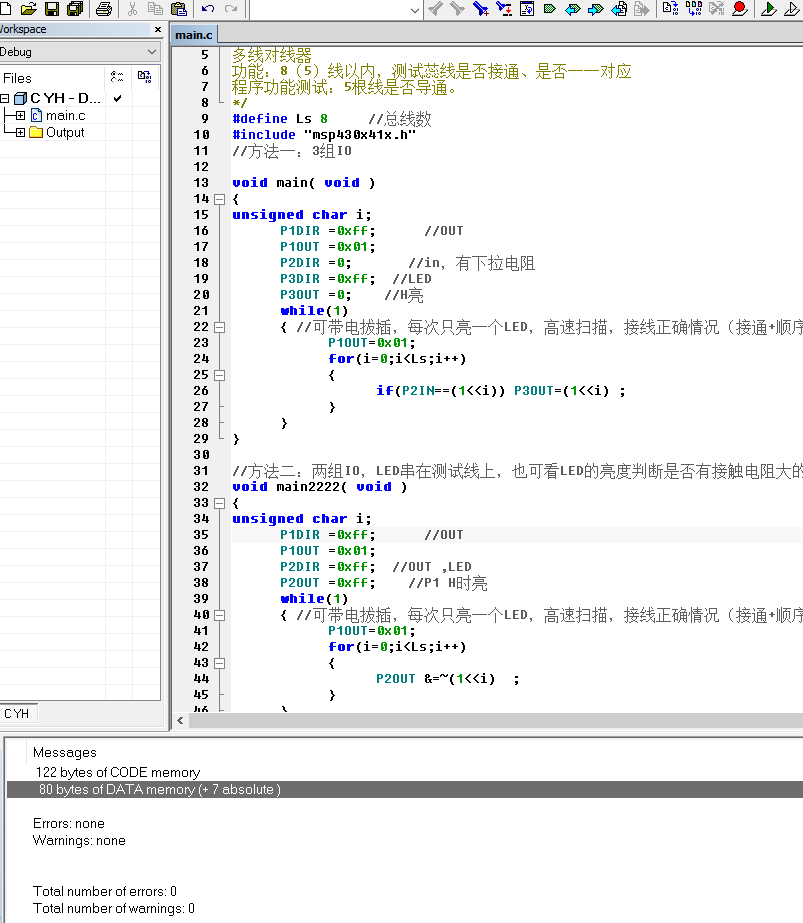The image size is (803, 923).
Task: Click the compile-status column header icon
Action: 144,77
